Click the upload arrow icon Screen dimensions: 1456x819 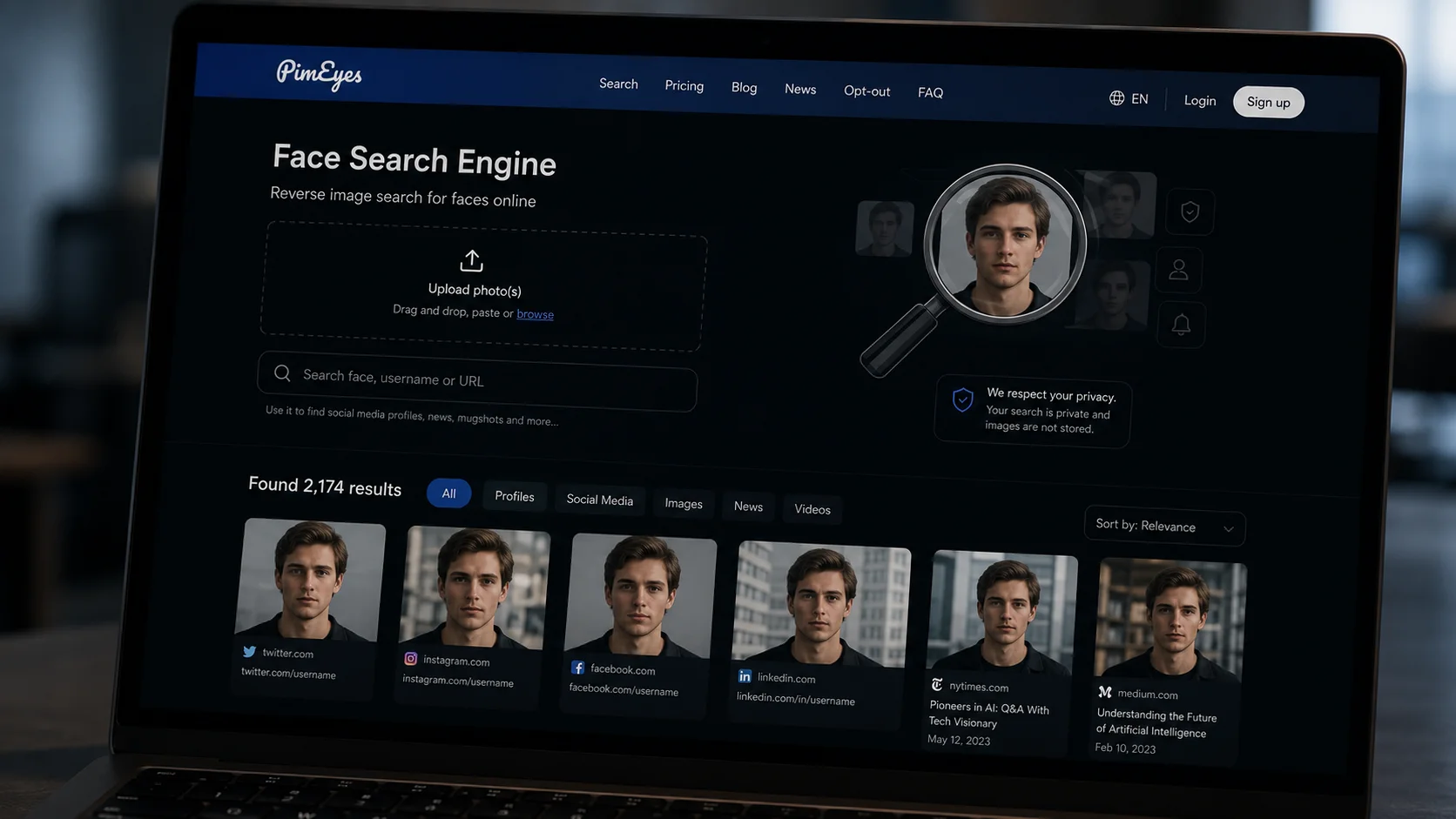471,260
